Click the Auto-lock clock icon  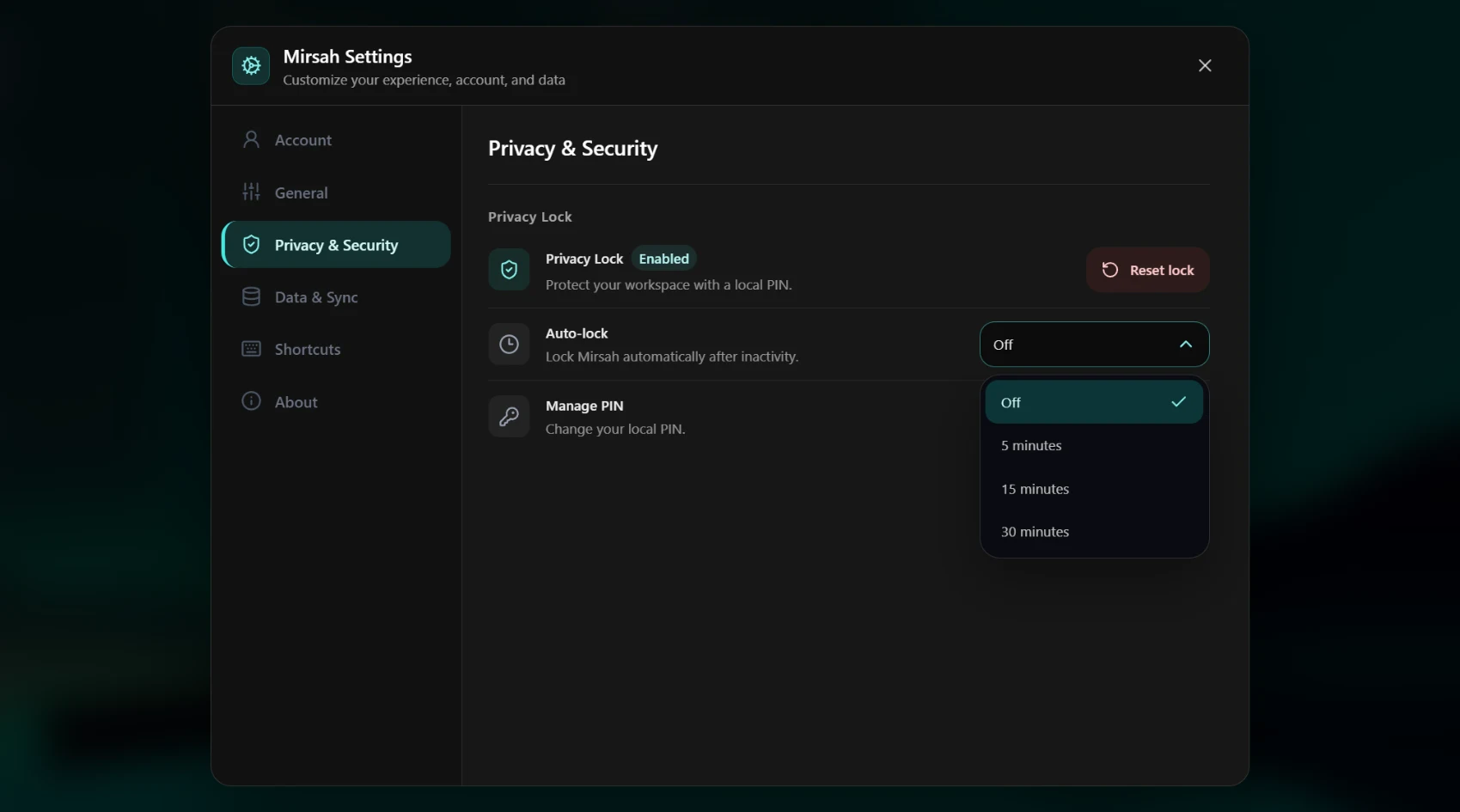[509, 345]
